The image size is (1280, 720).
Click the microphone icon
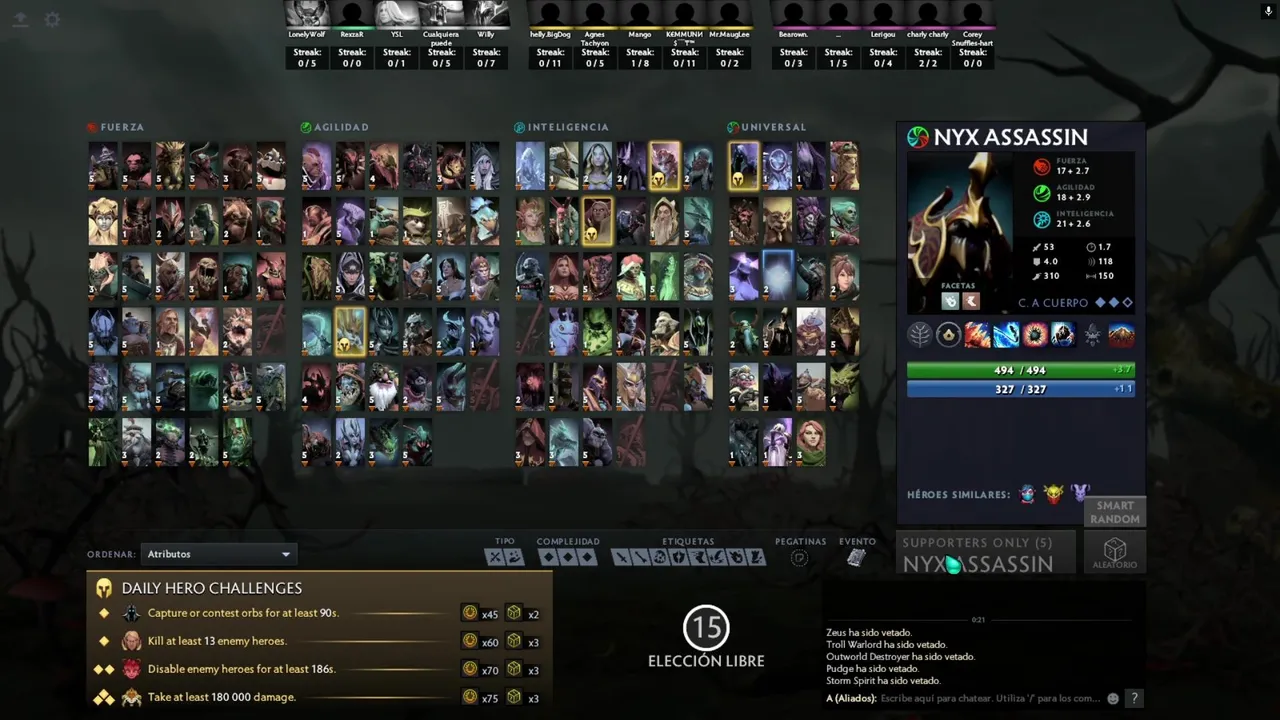tap(1269, 12)
